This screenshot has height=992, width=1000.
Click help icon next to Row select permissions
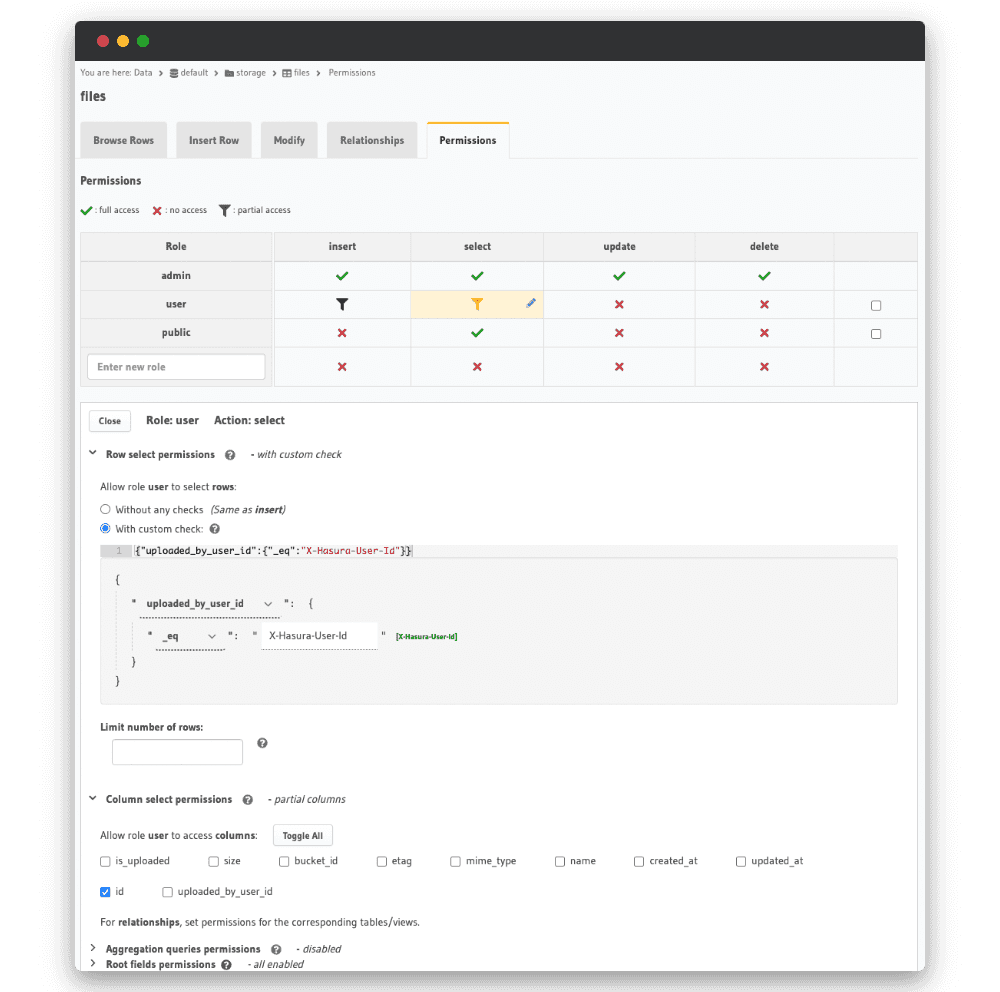point(230,455)
